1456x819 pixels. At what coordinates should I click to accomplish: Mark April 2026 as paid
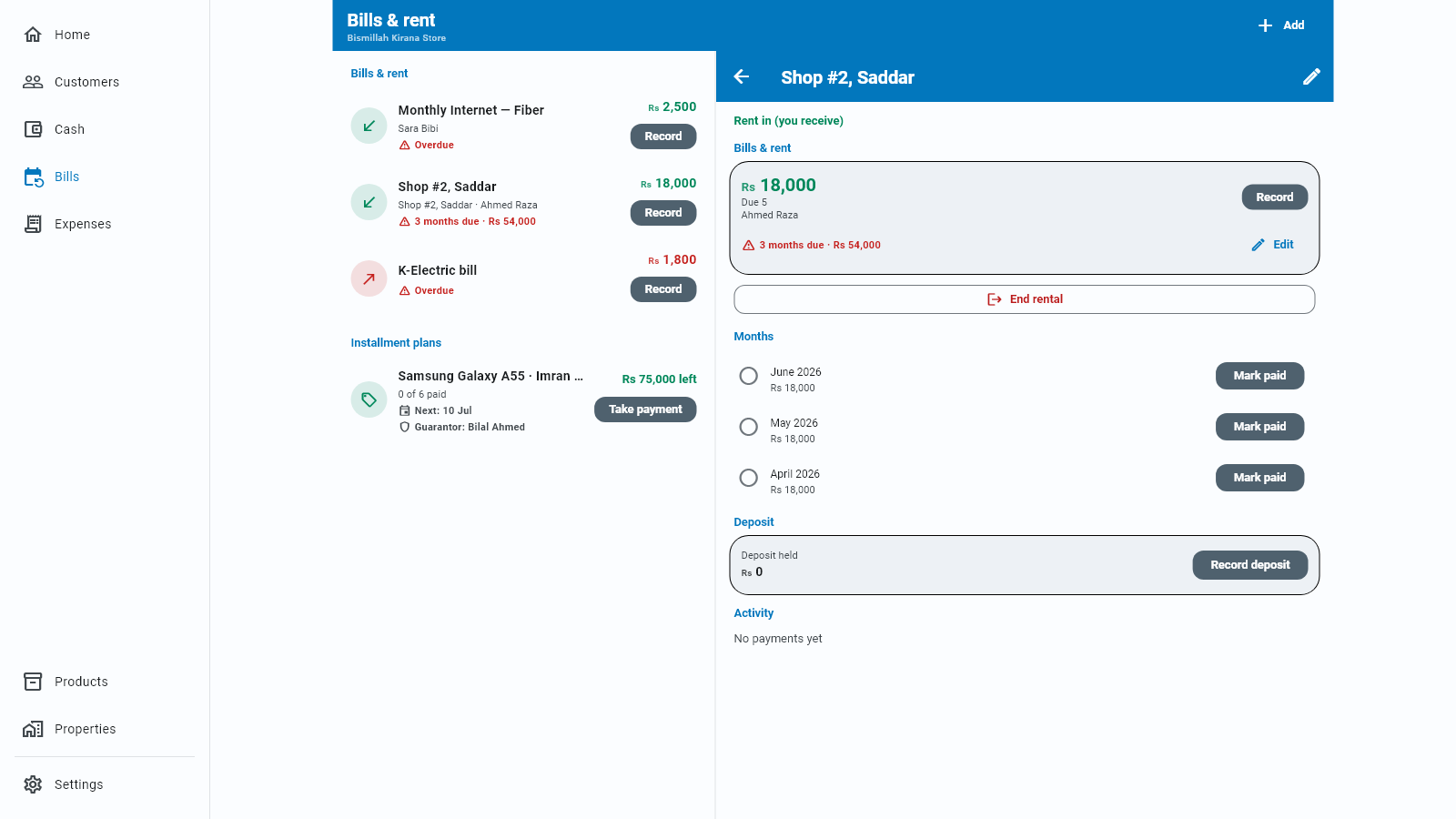pyautogui.click(x=1259, y=478)
